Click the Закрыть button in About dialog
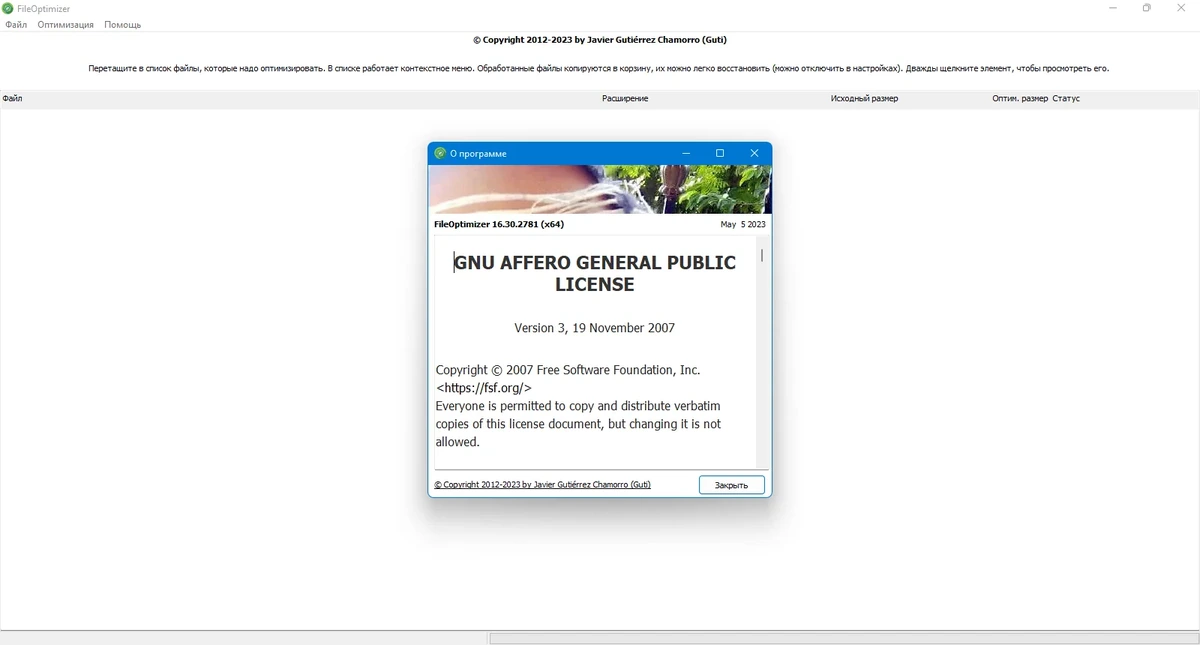 point(731,485)
